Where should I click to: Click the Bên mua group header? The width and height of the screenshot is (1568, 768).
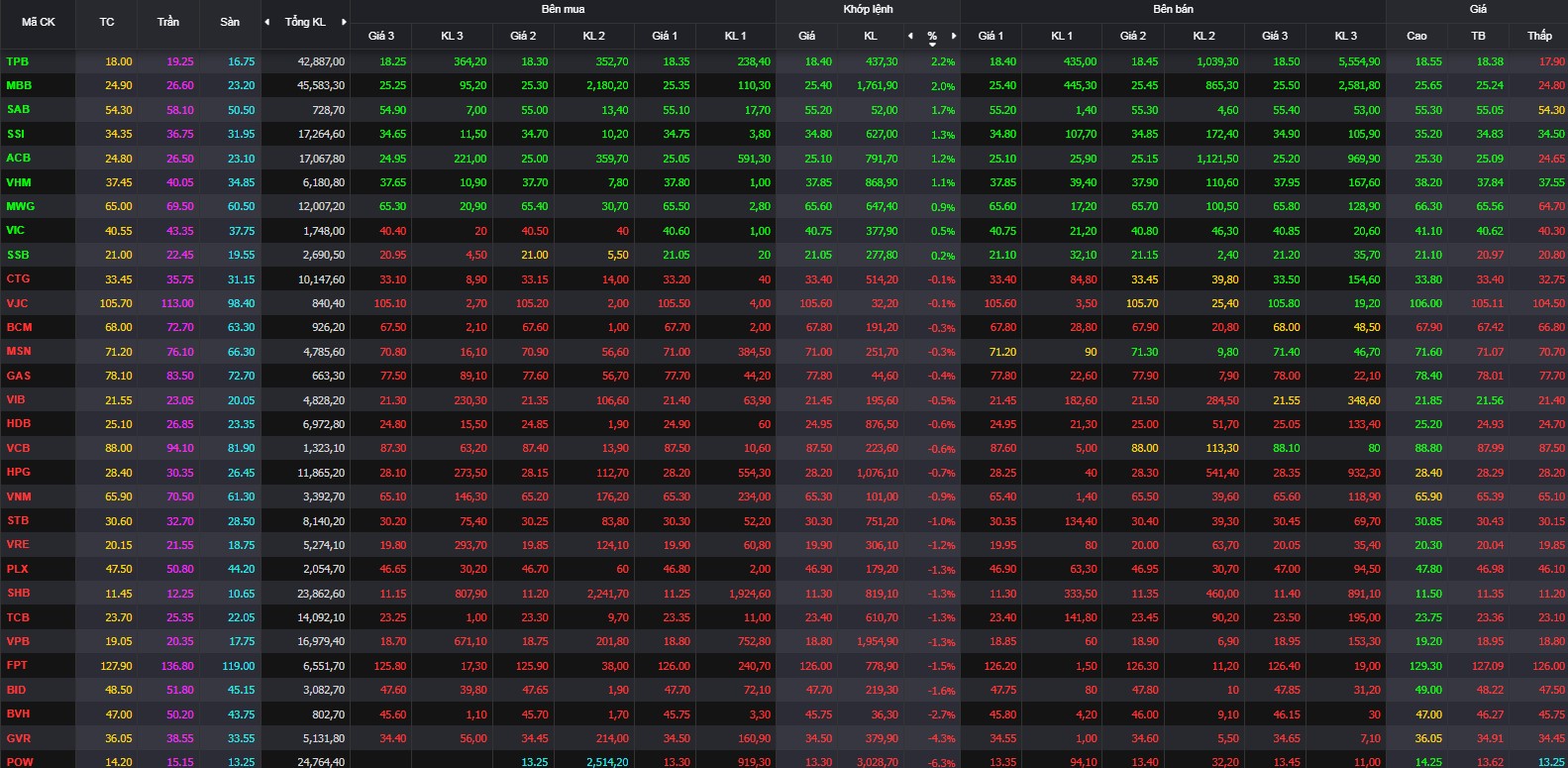(563, 9)
